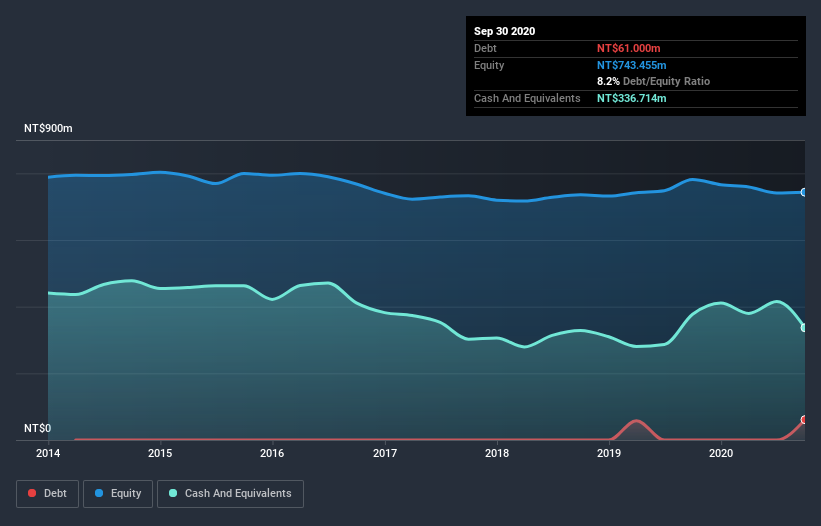Click the 2020 x-axis label
This screenshot has height=526, width=821.
pyautogui.click(x=721, y=453)
